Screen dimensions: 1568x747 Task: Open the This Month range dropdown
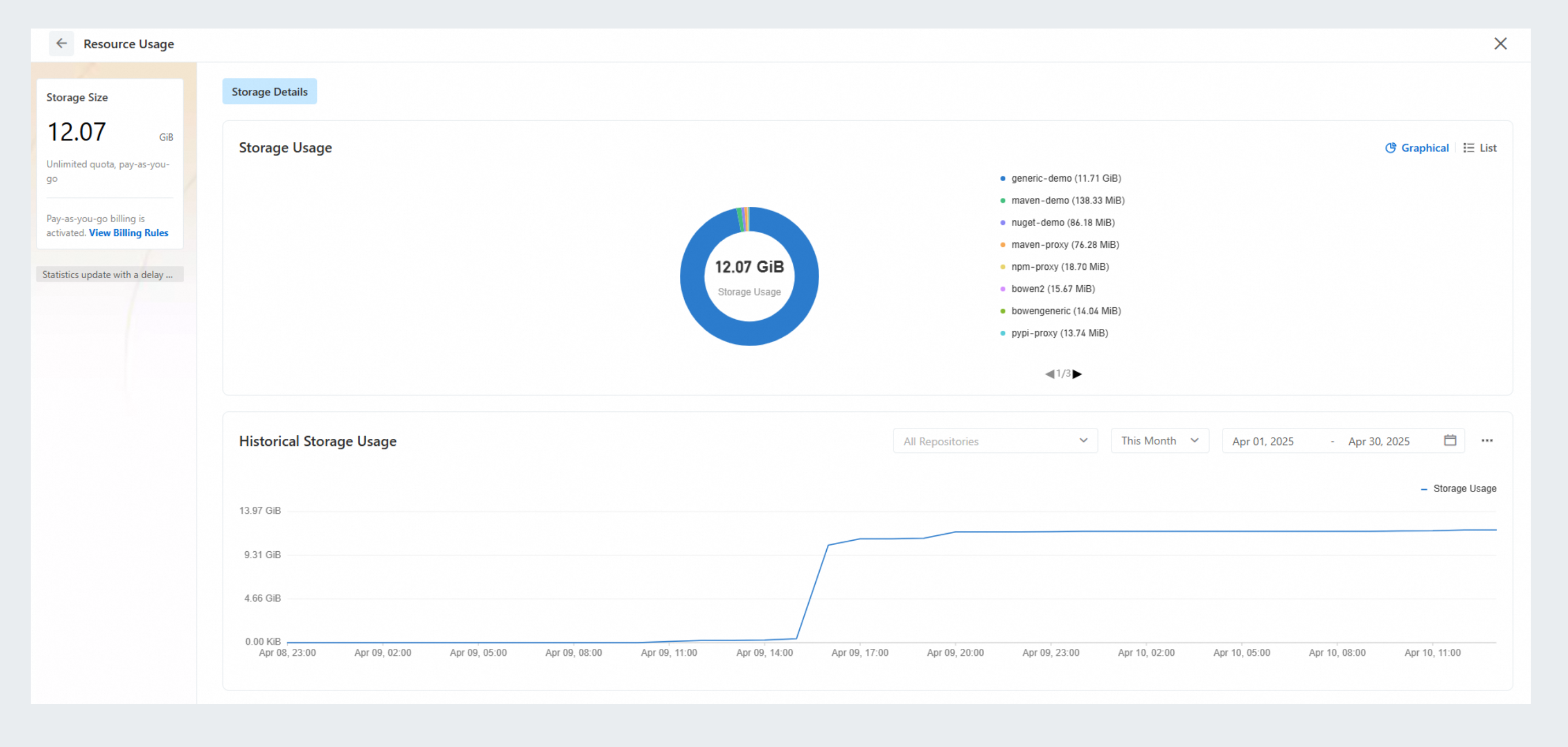(x=1159, y=441)
